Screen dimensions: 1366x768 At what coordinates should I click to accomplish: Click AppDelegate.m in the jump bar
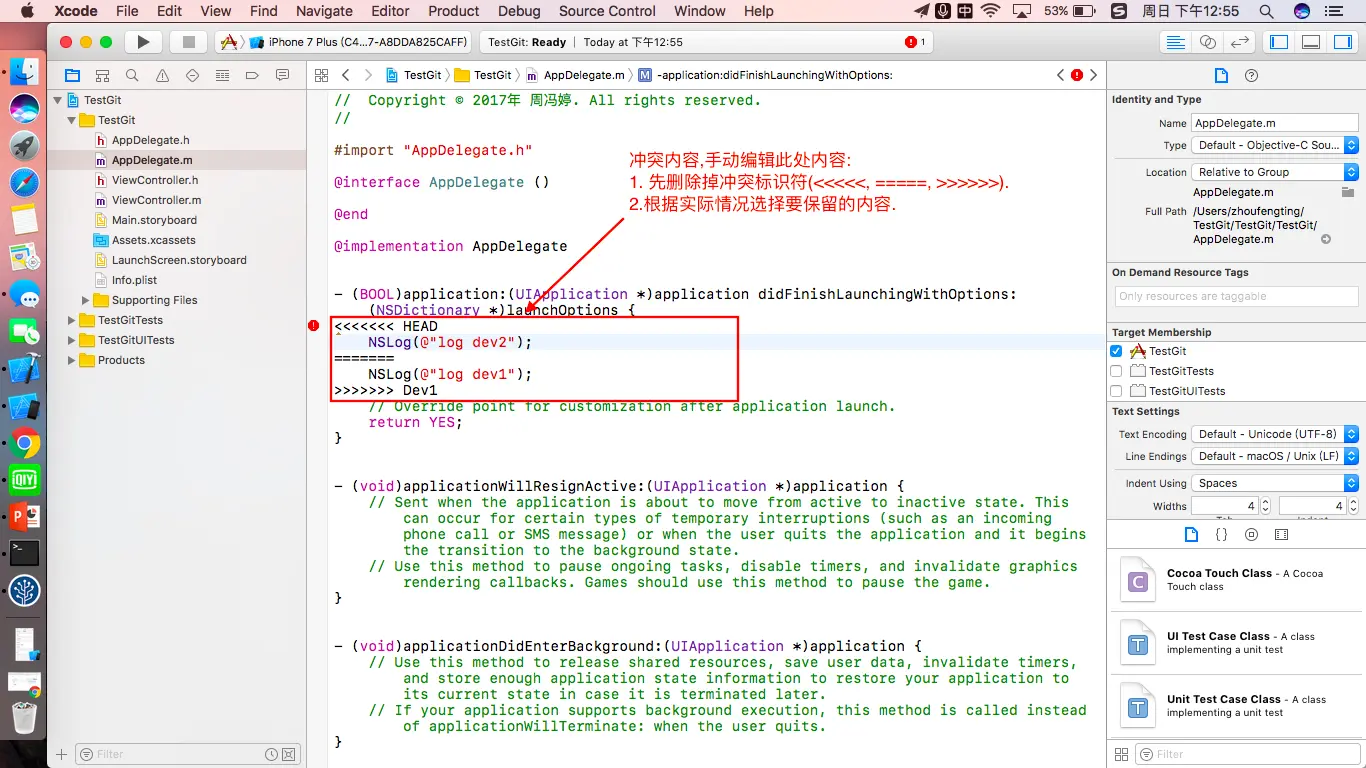576,75
